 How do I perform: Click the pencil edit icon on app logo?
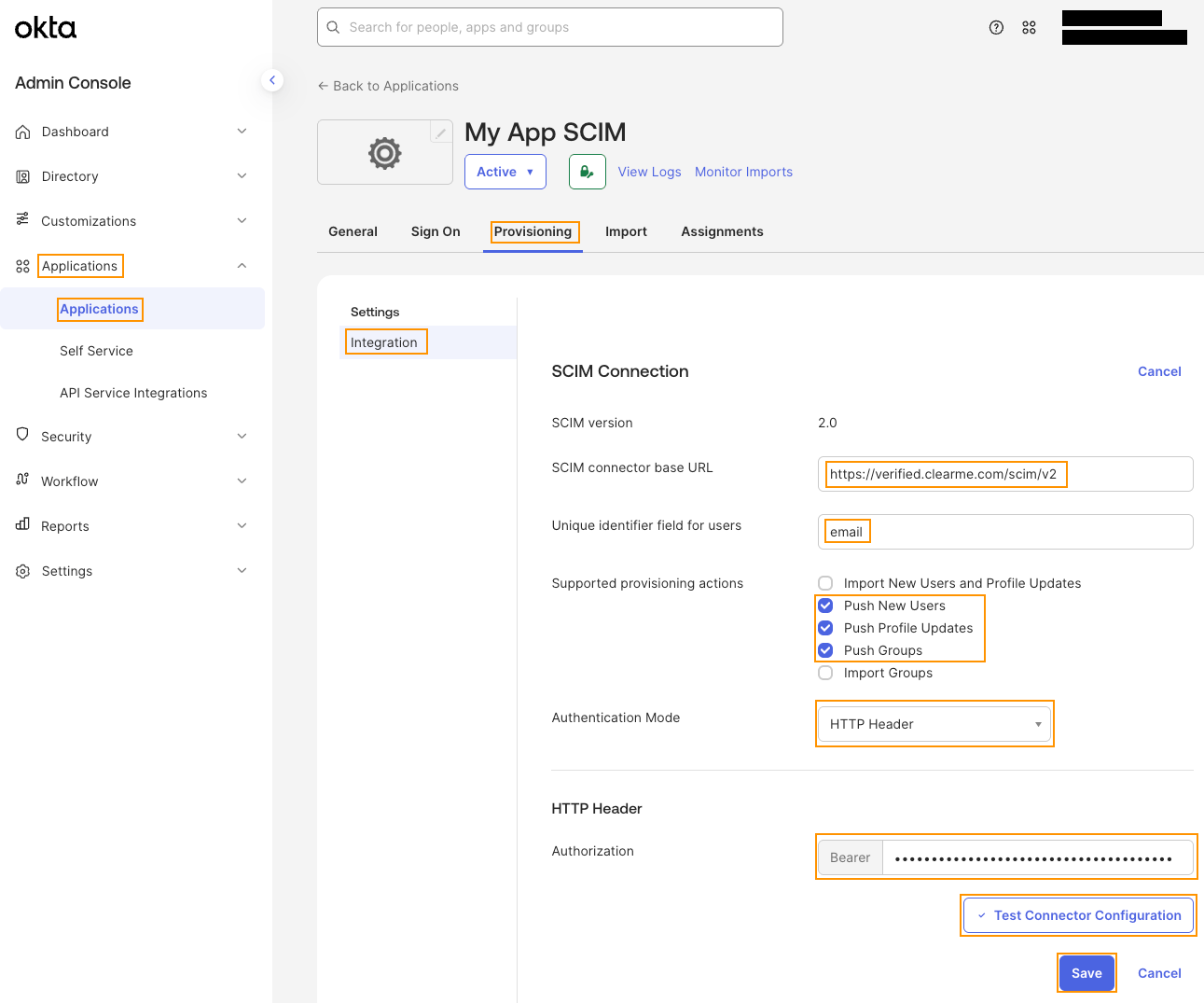[x=441, y=132]
